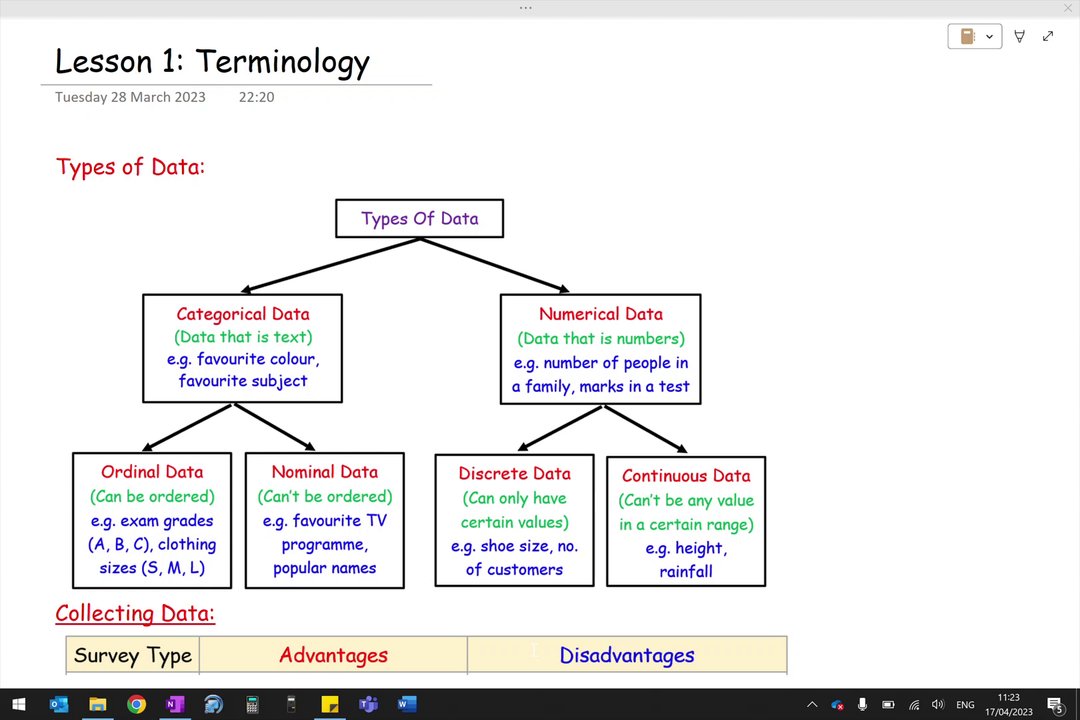This screenshot has height=720, width=1080.
Task: Click the text (Data that is text)
Action: tap(242, 337)
